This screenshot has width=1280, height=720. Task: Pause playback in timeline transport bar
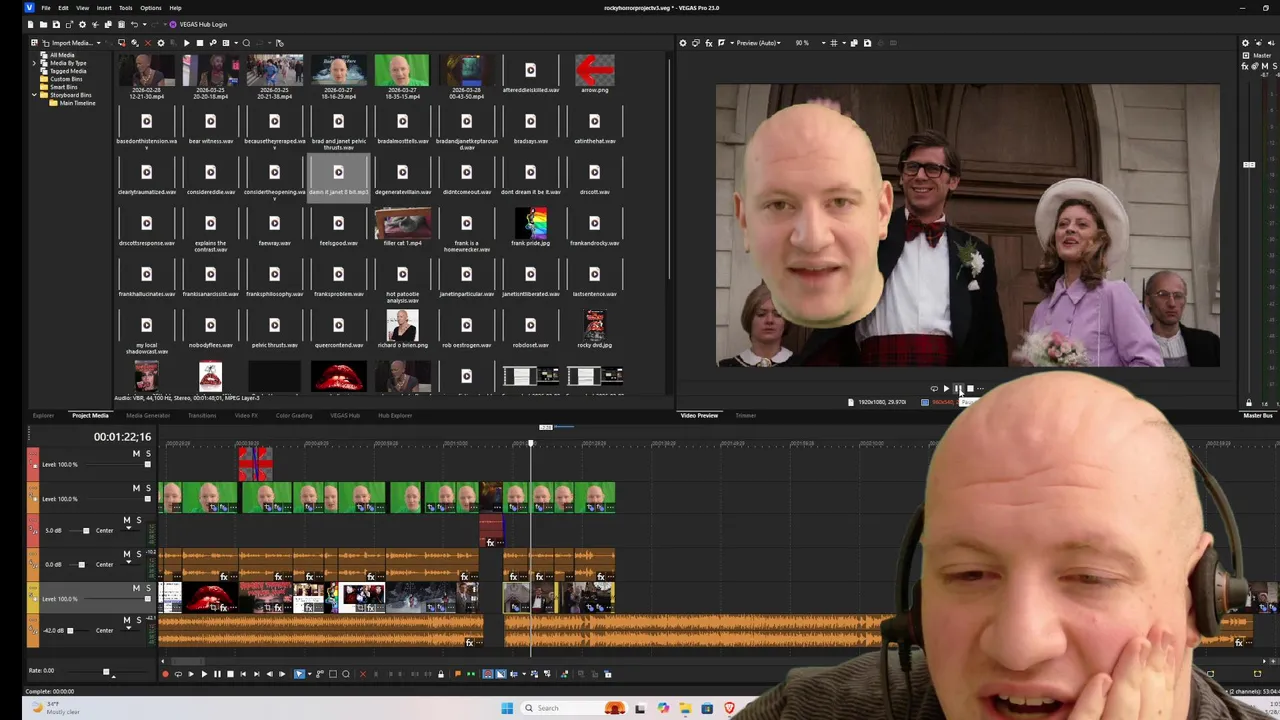[x=217, y=674]
